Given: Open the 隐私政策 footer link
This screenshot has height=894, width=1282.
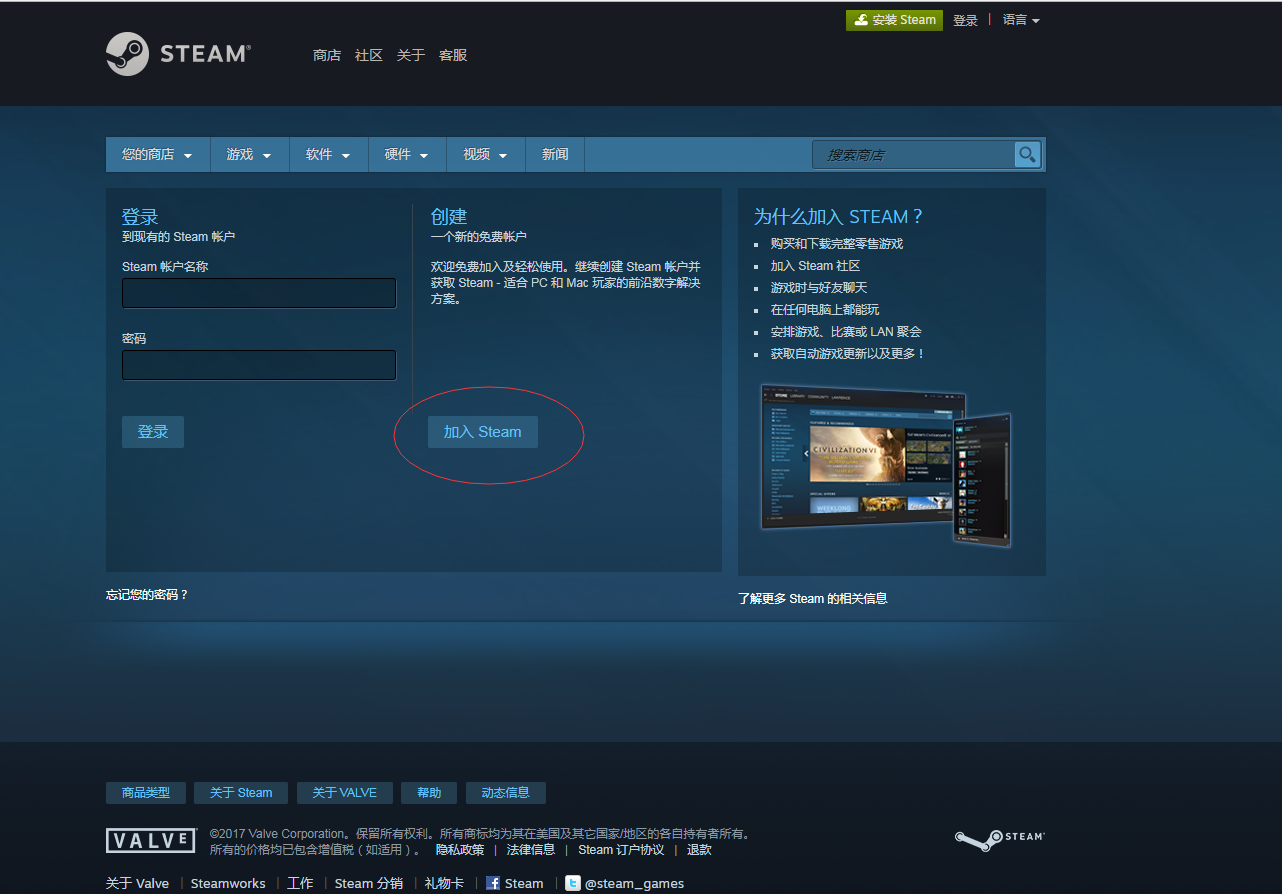Looking at the screenshot, I should (x=460, y=850).
